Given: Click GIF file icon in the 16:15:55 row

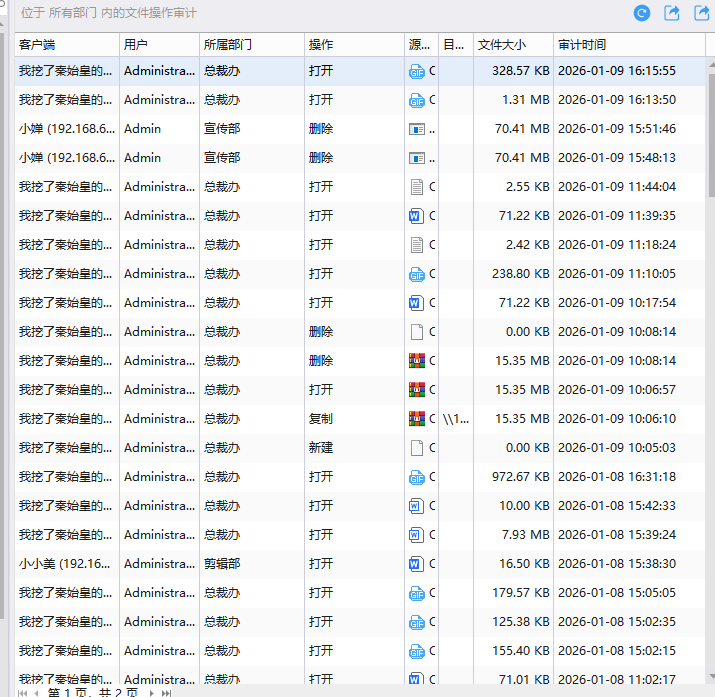Looking at the screenshot, I should pos(417,71).
